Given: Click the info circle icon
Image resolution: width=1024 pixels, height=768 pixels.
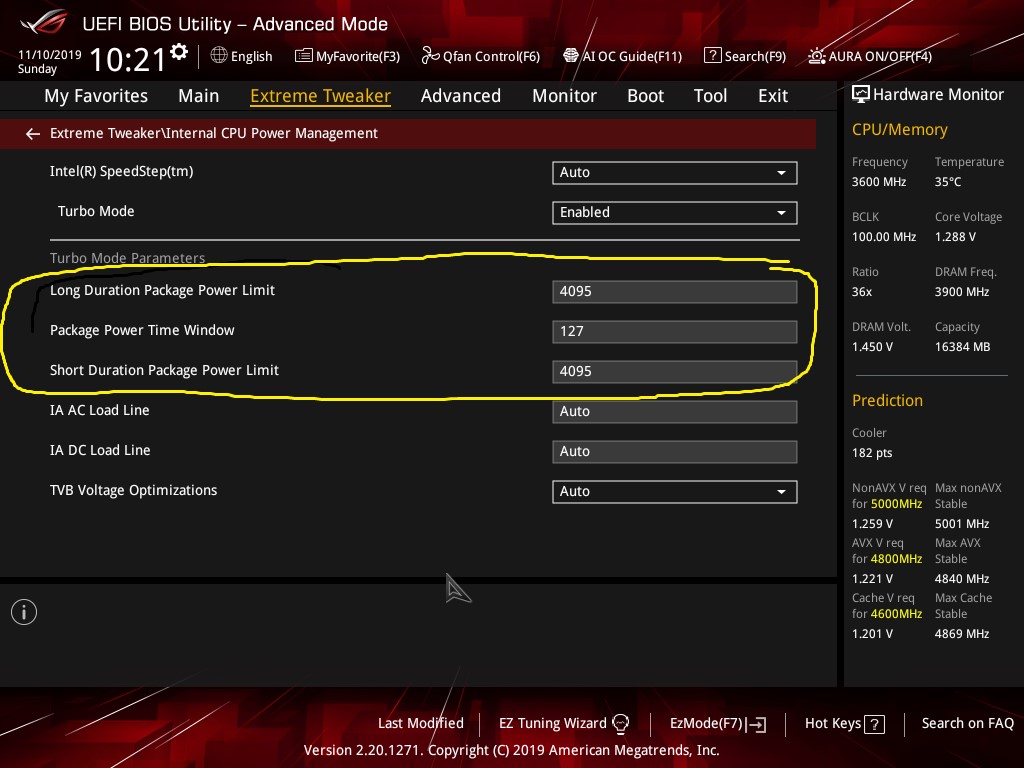Looking at the screenshot, I should pos(24,612).
